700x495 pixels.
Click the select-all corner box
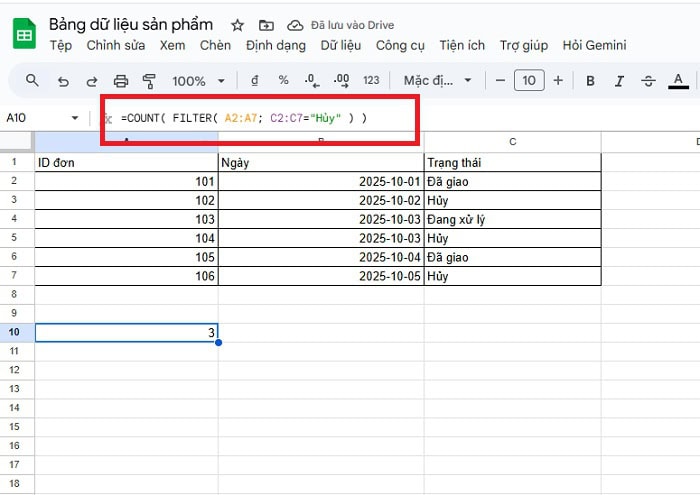point(17,142)
